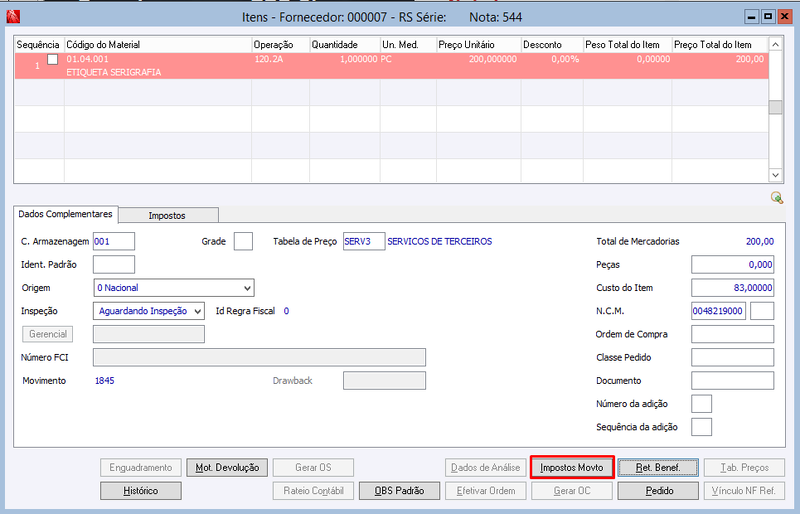Click the C. Armazenagem field

click(114, 241)
